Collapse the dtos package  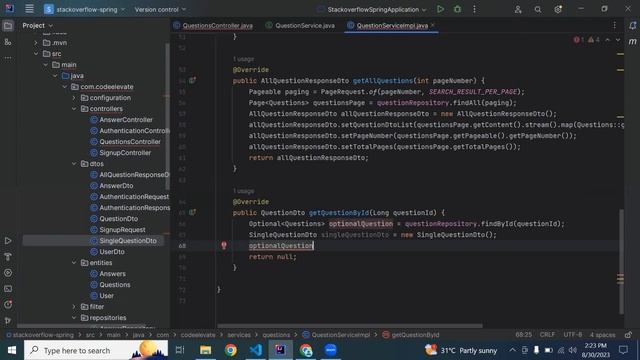pos(74,164)
